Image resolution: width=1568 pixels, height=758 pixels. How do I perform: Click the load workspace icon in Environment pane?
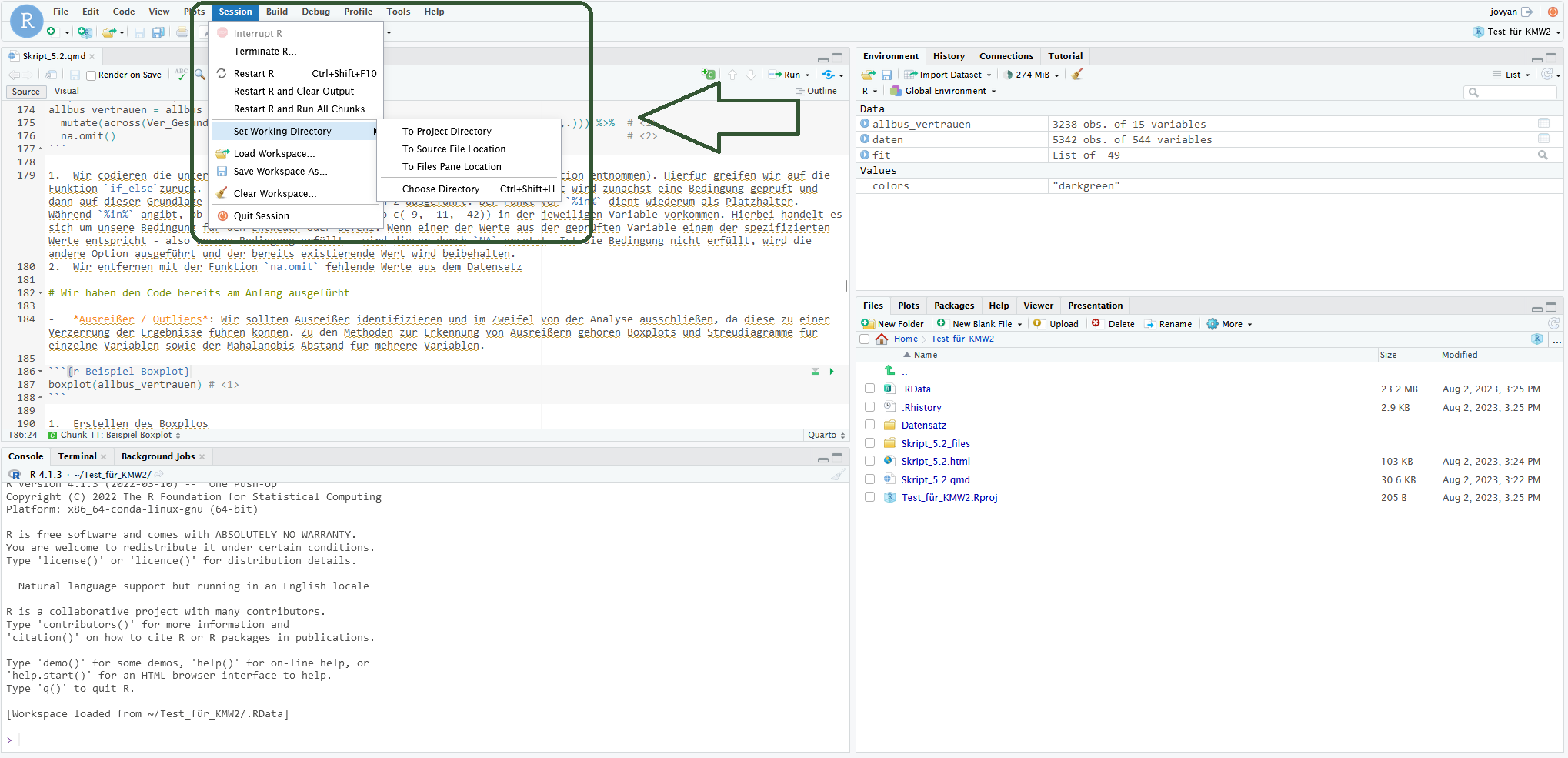click(869, 75)
